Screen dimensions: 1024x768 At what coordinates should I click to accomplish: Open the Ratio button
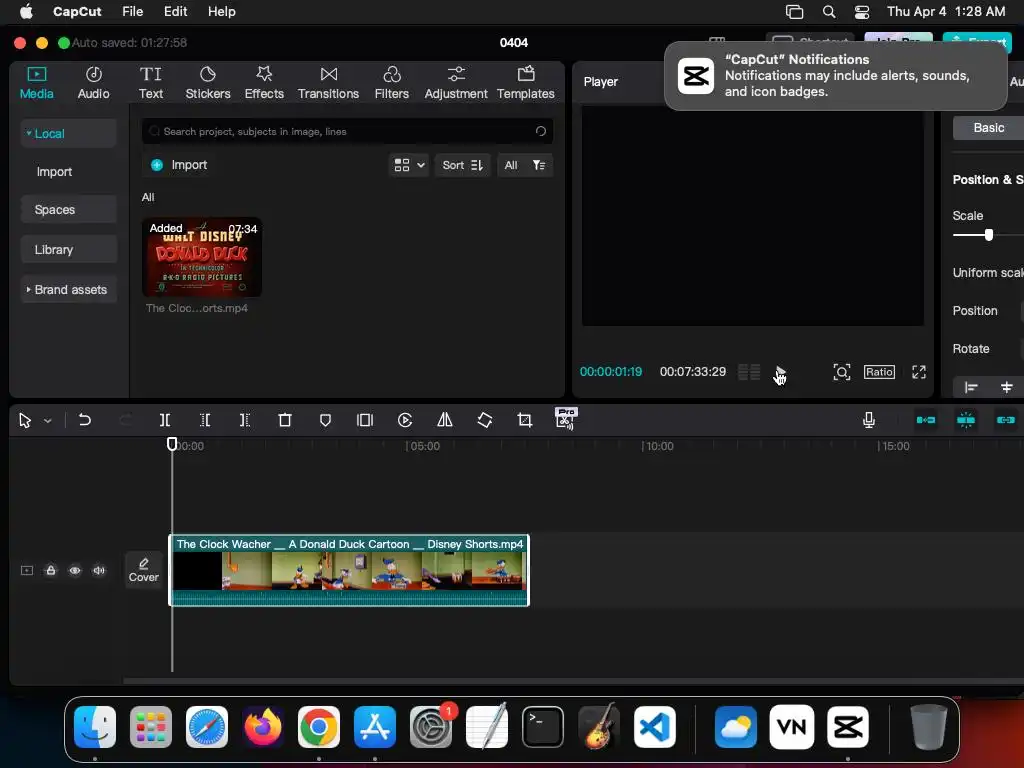coord(879,372)
